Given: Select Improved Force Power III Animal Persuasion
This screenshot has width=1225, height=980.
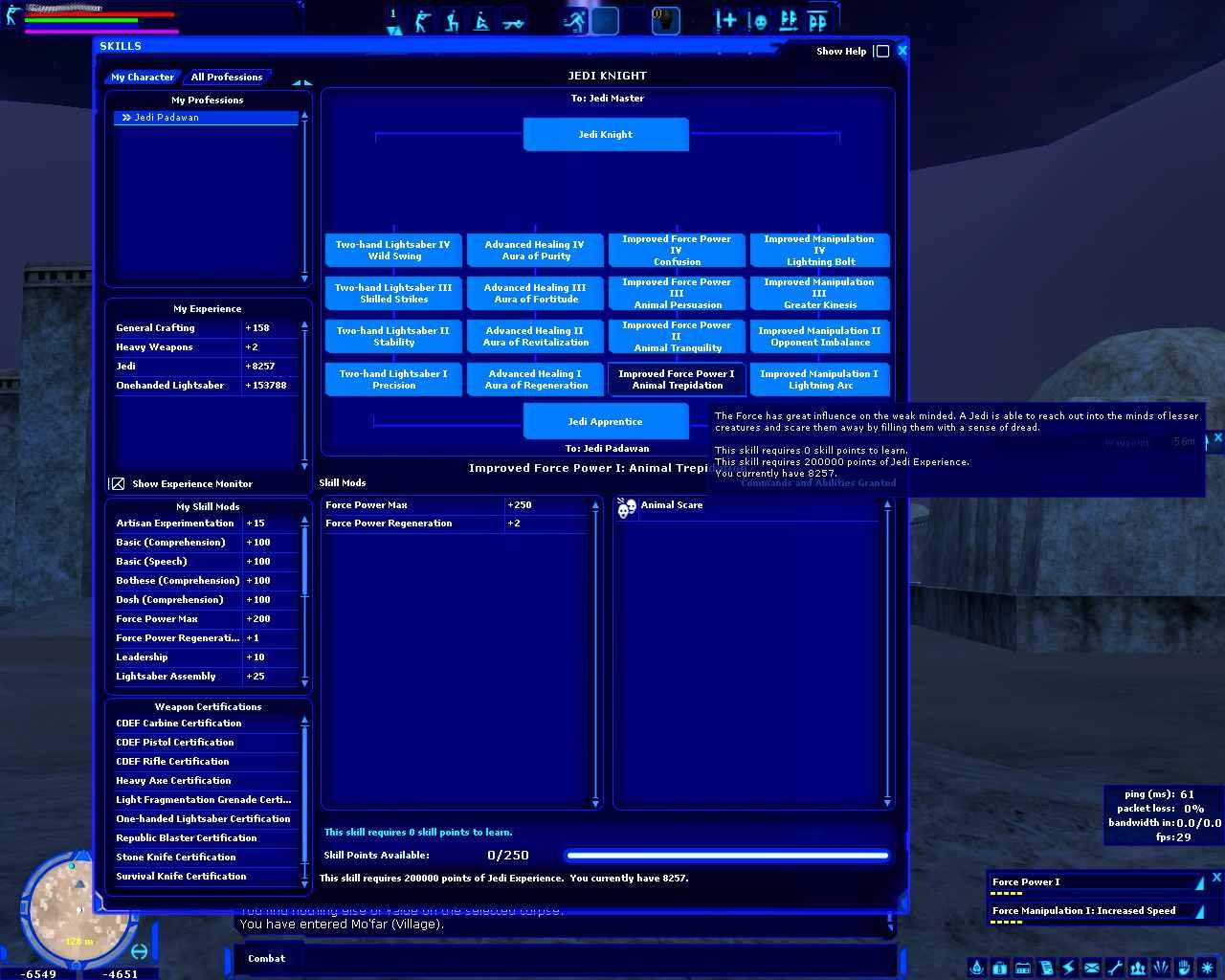Looking at the screenshot, I should 677,294.
